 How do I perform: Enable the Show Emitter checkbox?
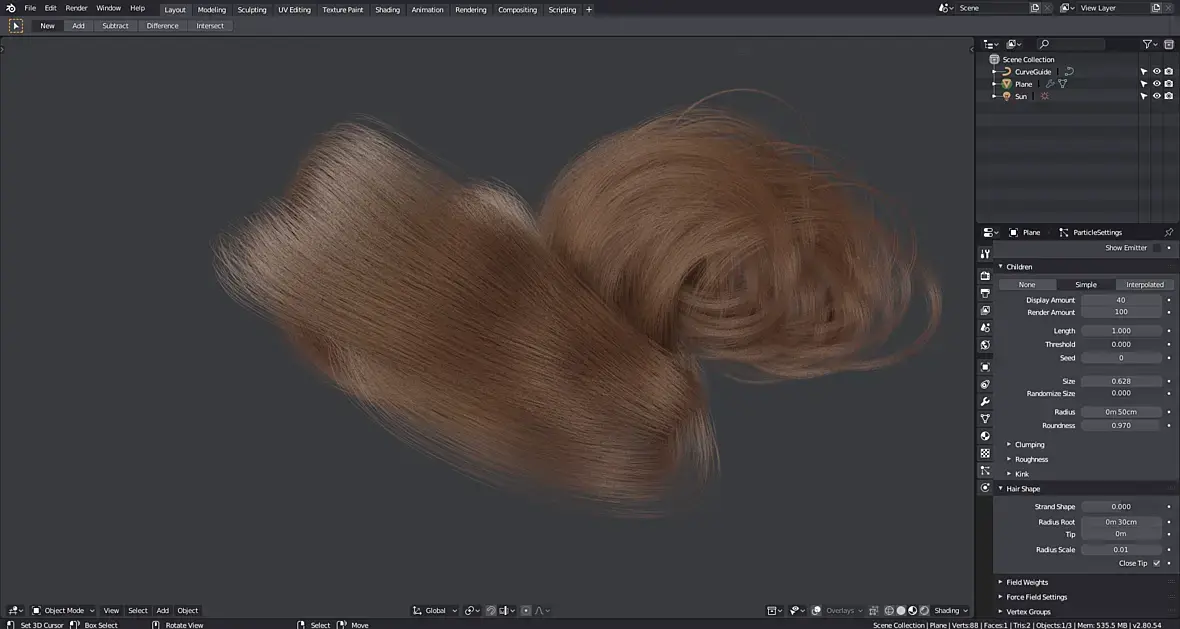pyautogui.click(x=1157, y=248)
